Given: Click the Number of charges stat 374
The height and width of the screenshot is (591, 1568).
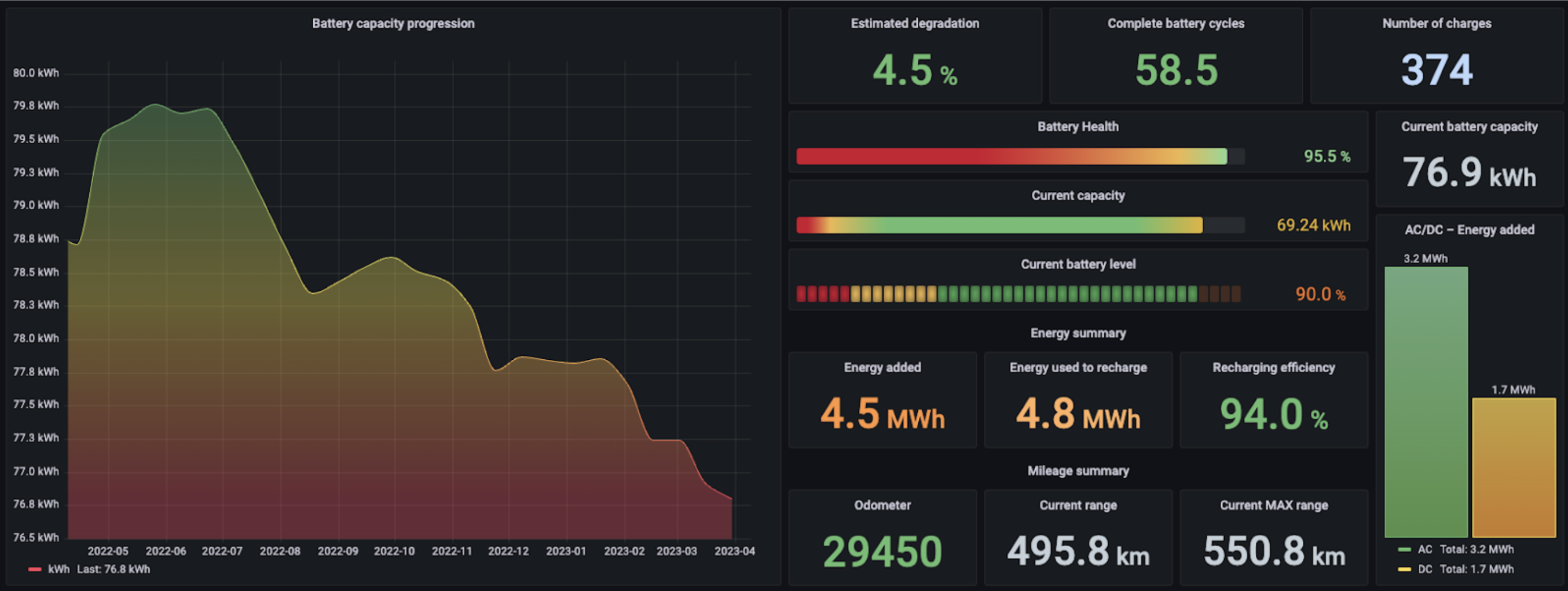Looking at the screenshot, I should [x=1437, y=71].
